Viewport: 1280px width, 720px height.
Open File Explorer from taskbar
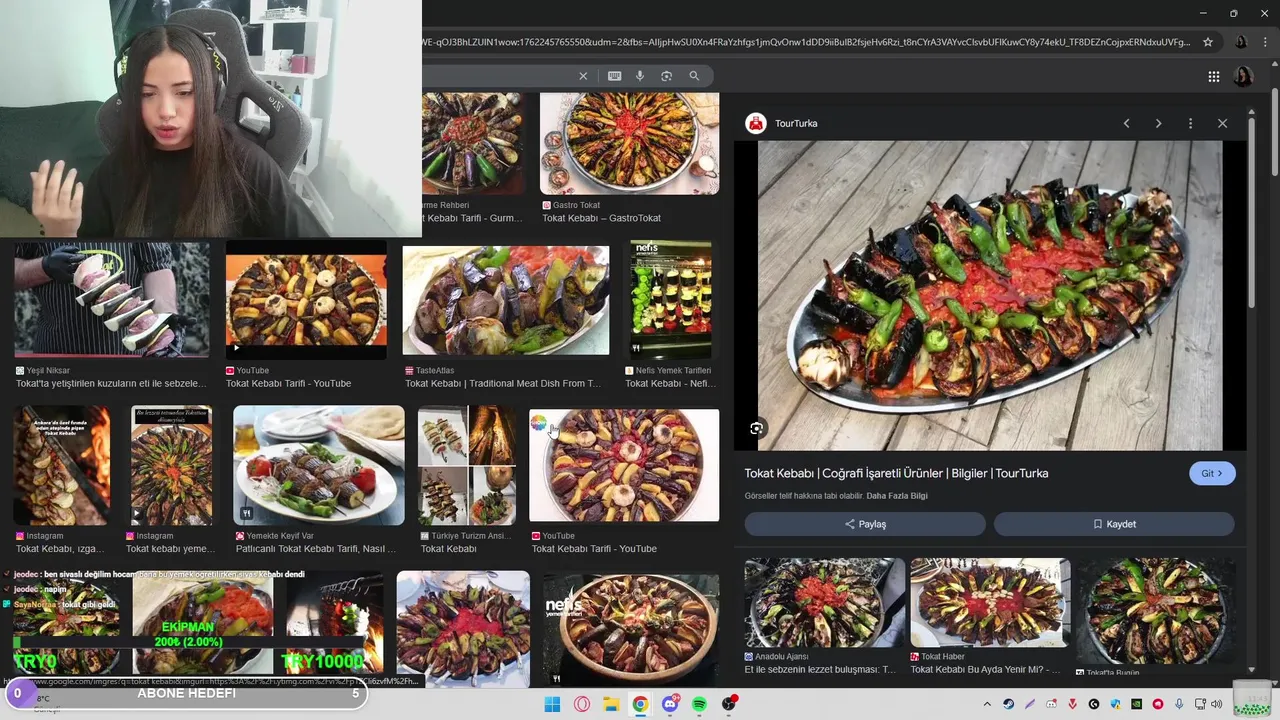tap(611, 704)
